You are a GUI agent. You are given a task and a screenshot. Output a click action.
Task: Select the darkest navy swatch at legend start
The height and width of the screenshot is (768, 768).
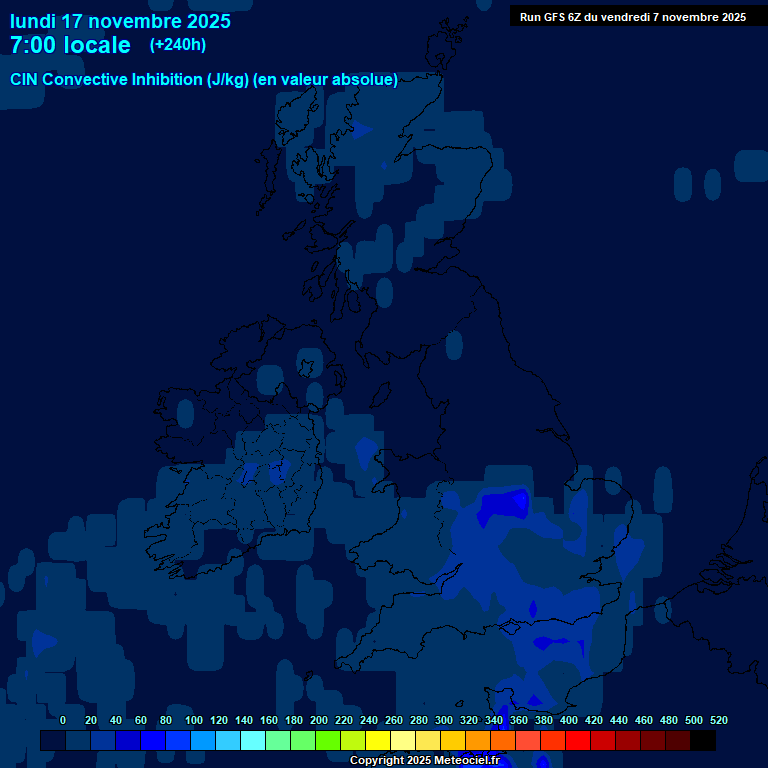click(52, 741)
